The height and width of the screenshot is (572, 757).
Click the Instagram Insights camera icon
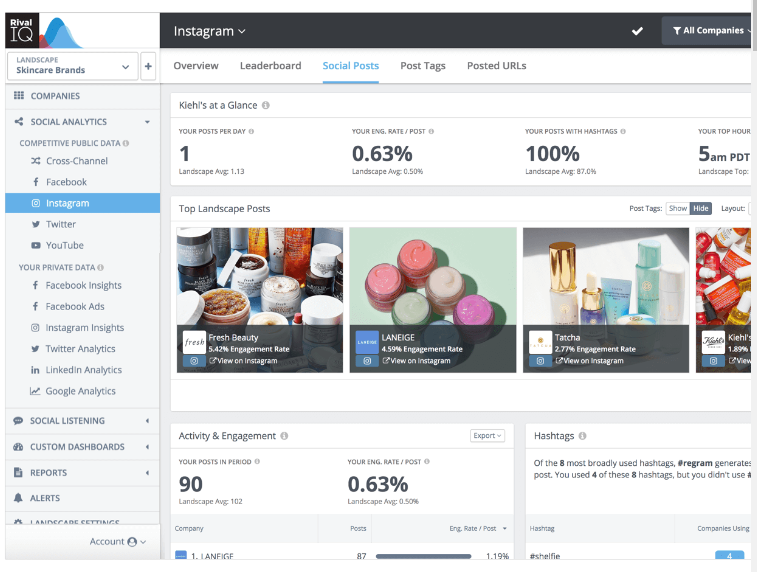35,328
